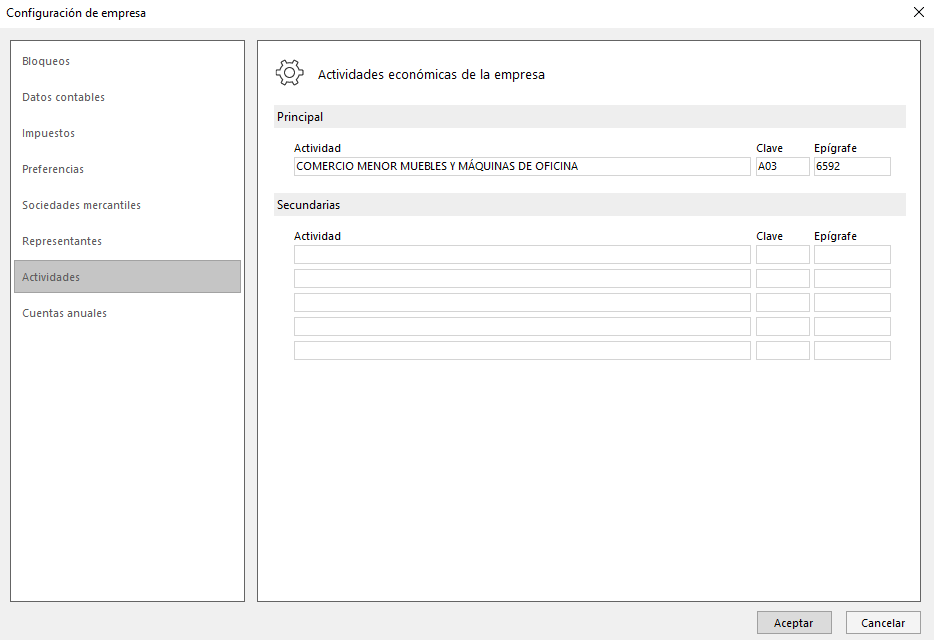Screen dimensions: 934x640
Task: Select Actividades in sidebar
Action: (127, 276)
